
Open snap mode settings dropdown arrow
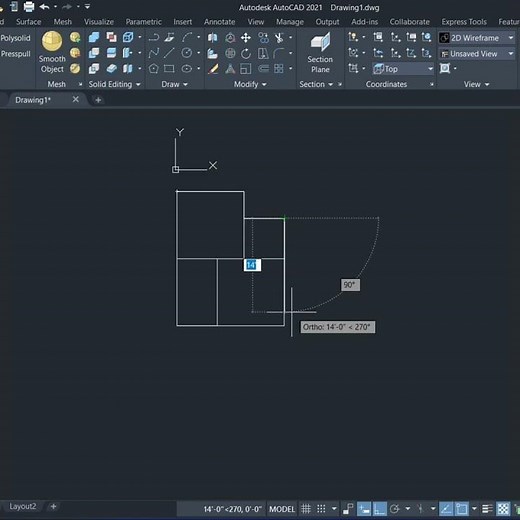(334, 509)
